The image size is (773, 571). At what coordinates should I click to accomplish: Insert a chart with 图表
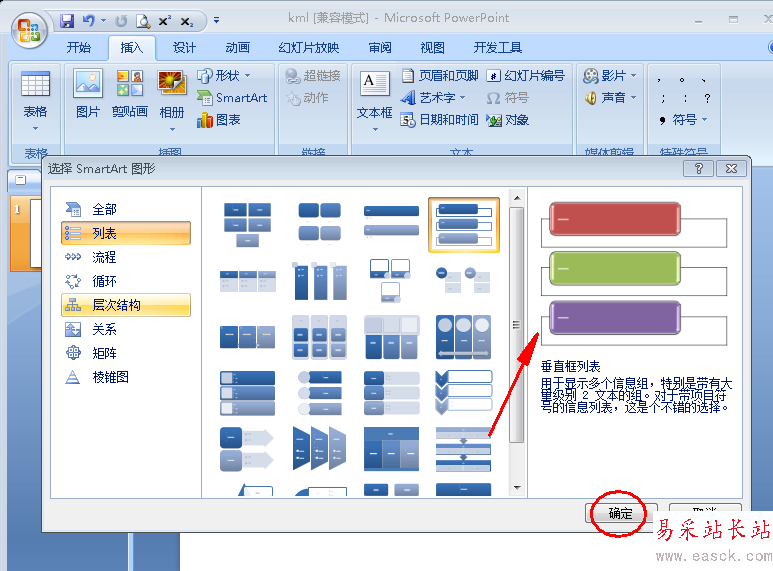point(219,120)
